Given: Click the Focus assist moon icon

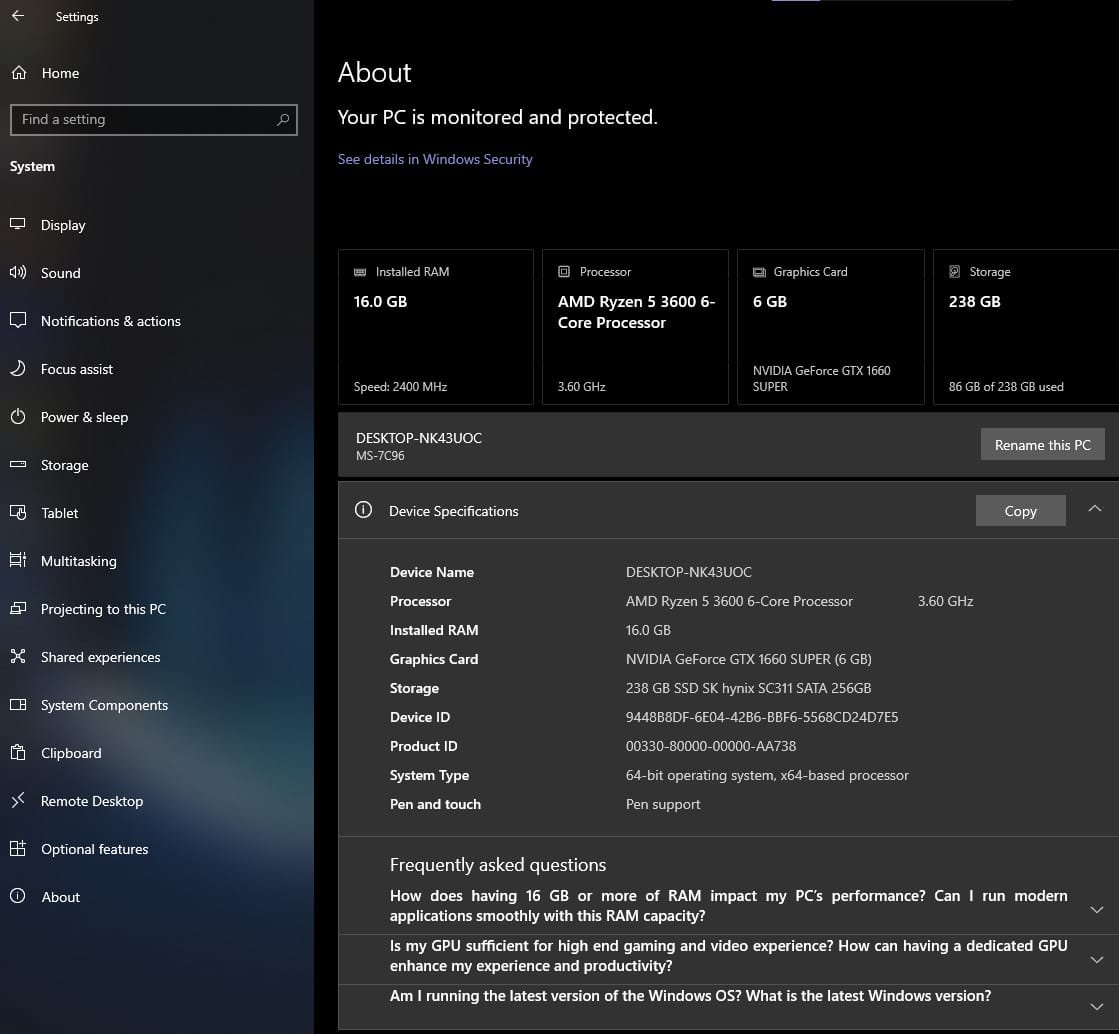Looking at the screenshot, I should tap(18, 368).
